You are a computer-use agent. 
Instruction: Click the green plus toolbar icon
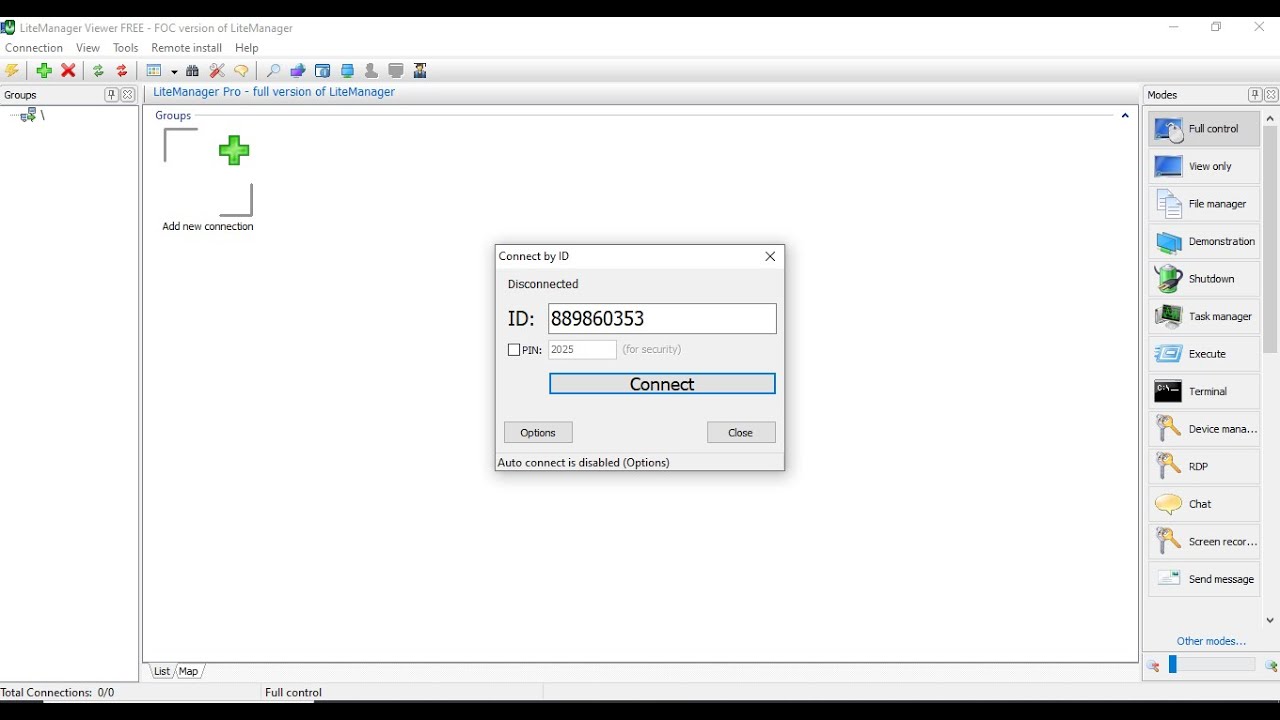[x=44, y=71]
